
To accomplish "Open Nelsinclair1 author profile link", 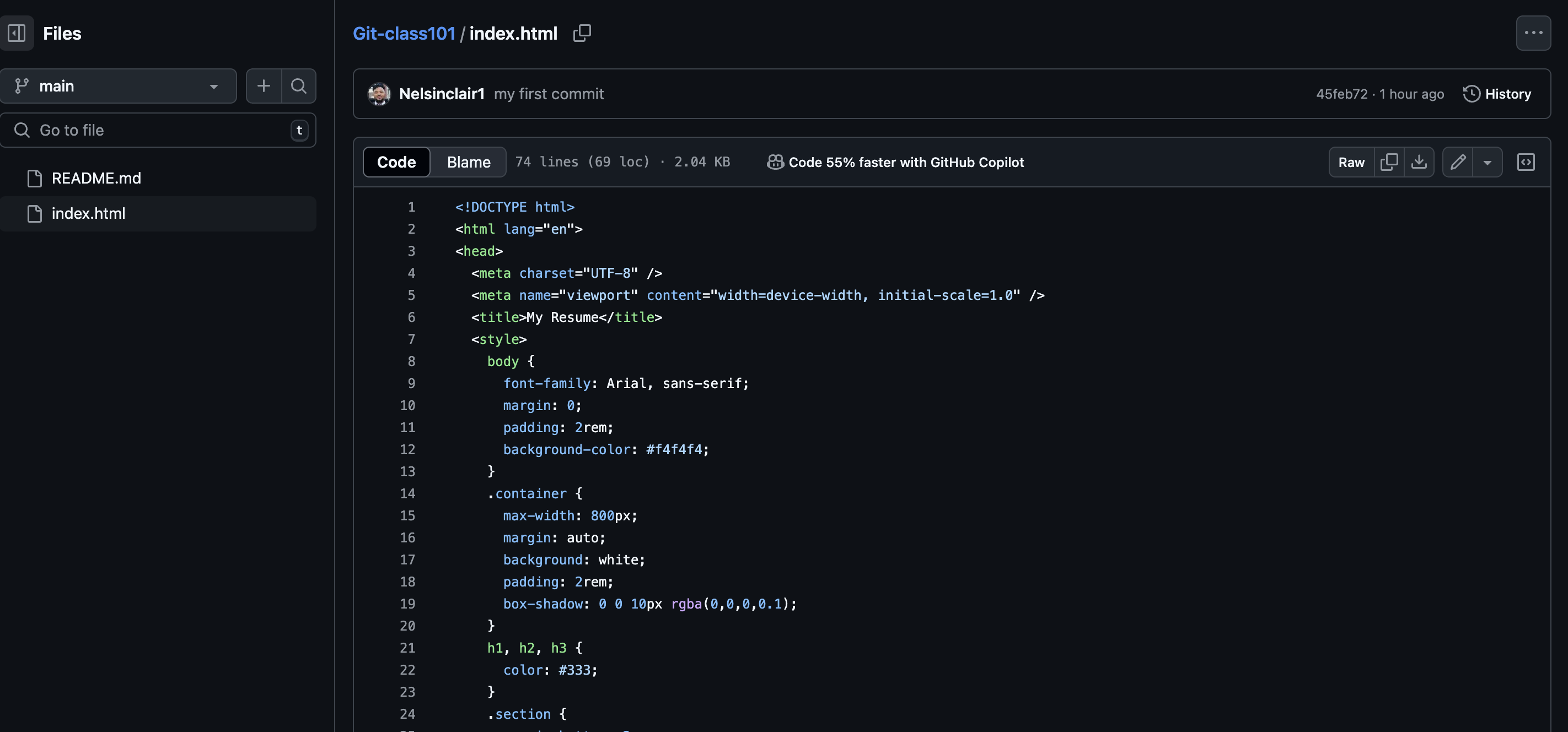I will (442, 94).
